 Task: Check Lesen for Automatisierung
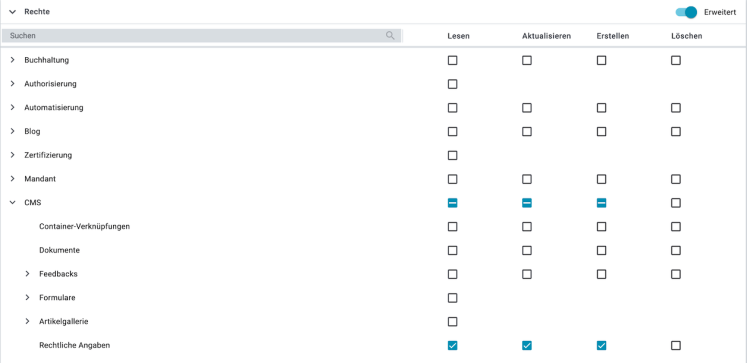click(453, 108)
